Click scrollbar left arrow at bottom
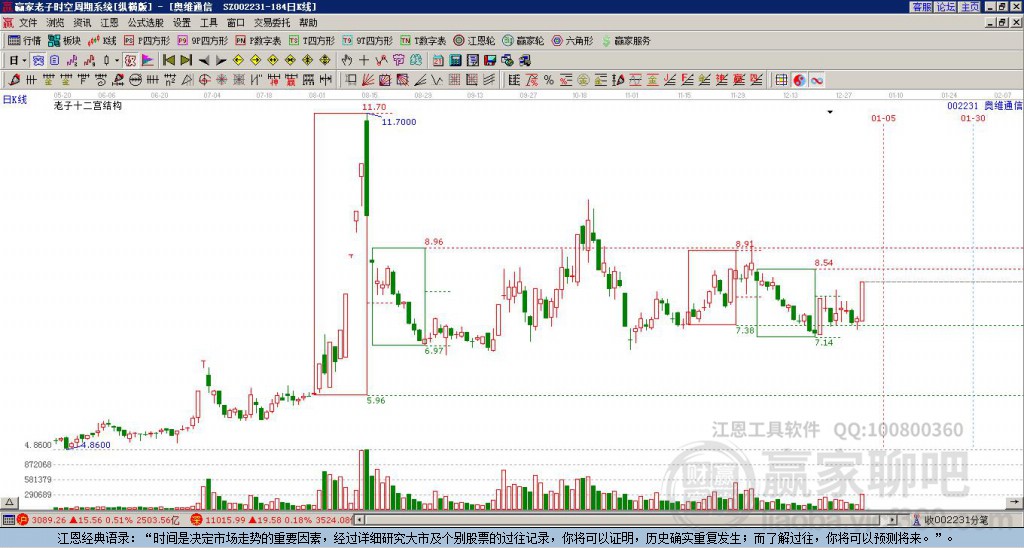Screen dimensions: 1024x548 359,520
